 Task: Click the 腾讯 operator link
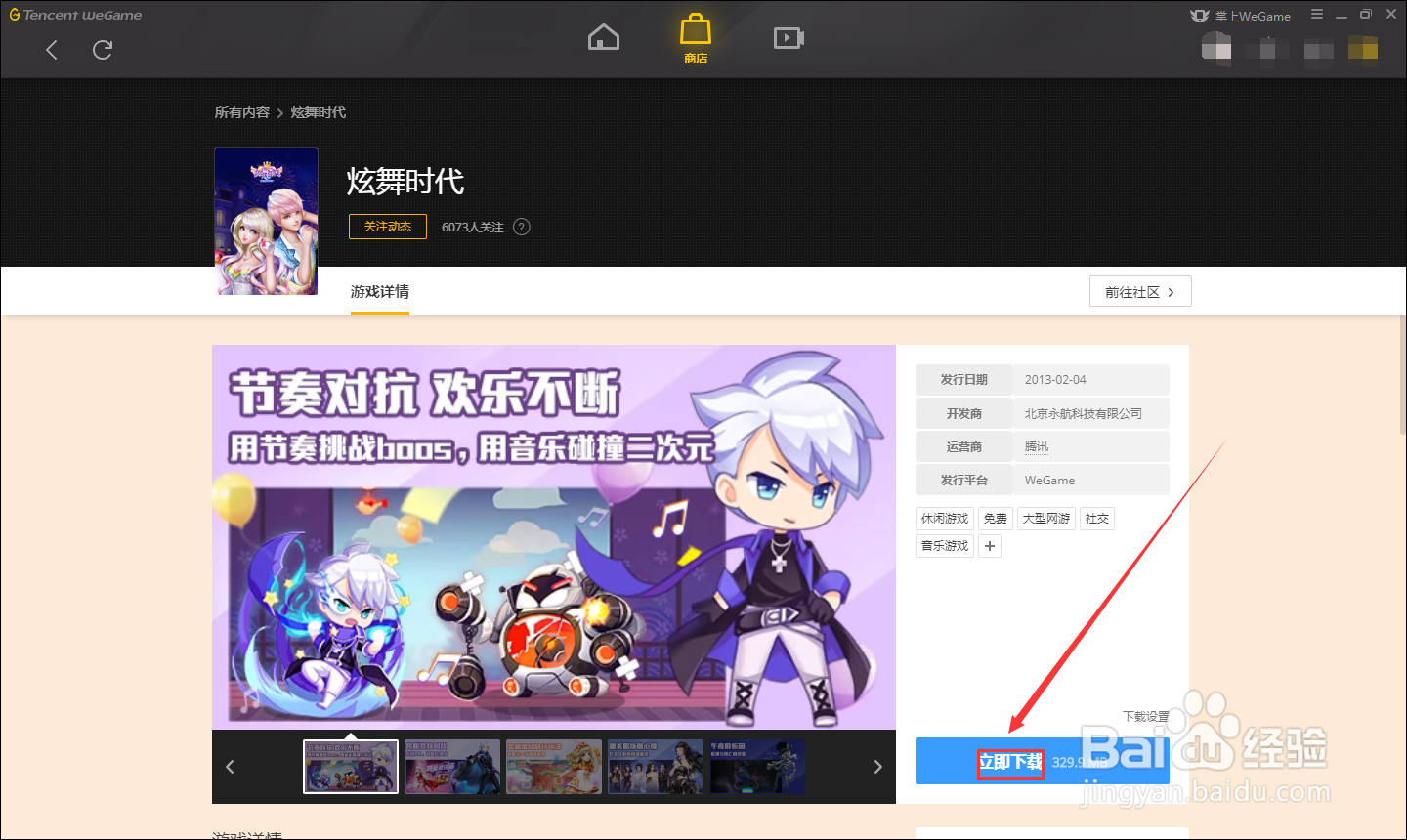[x=1036, y=446]
